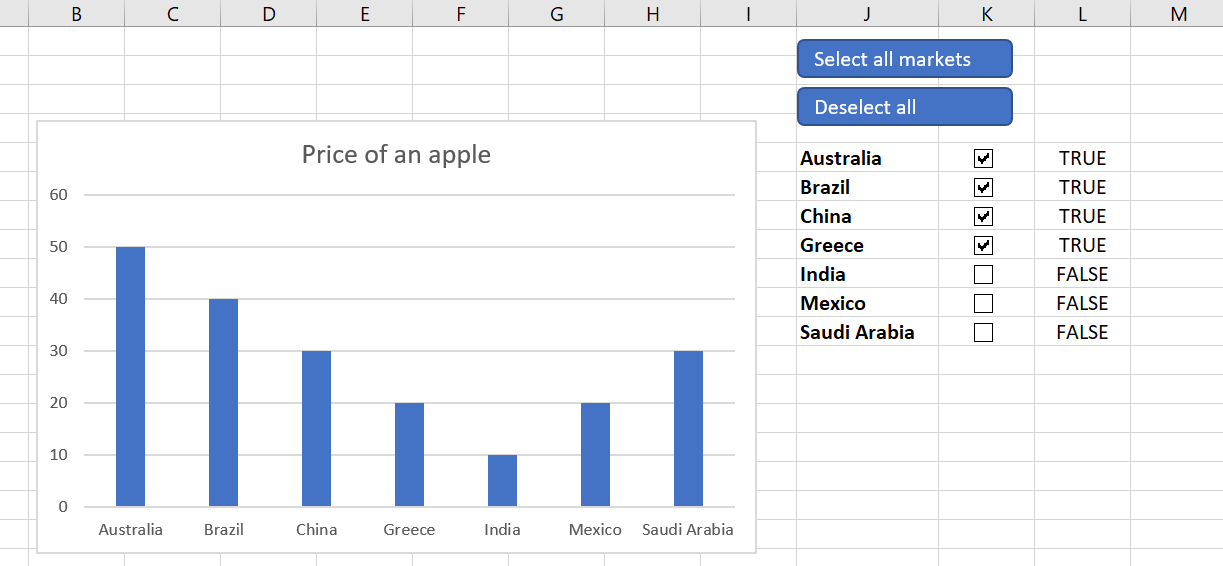The width and height of the screenshot is (1223, 566).
Task: Uncheck the Brazil checkbox
Action: pos(983,187)
